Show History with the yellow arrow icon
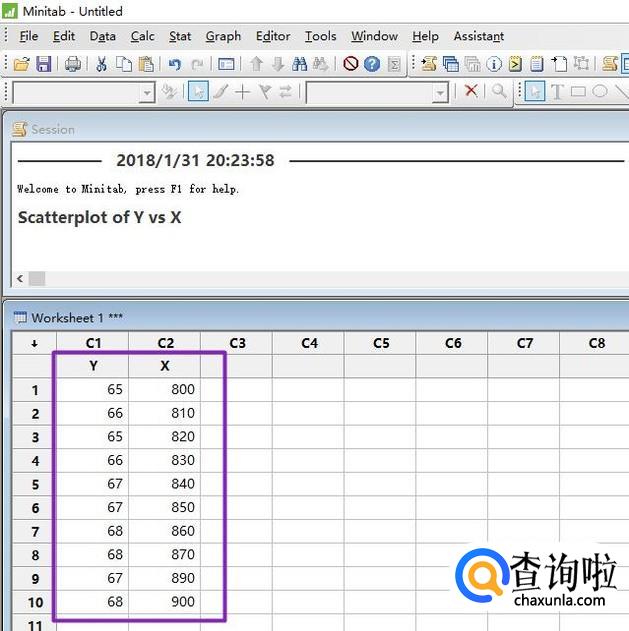Image resolution: width=629 pixels, height=631 pixels. click(515, 64)
